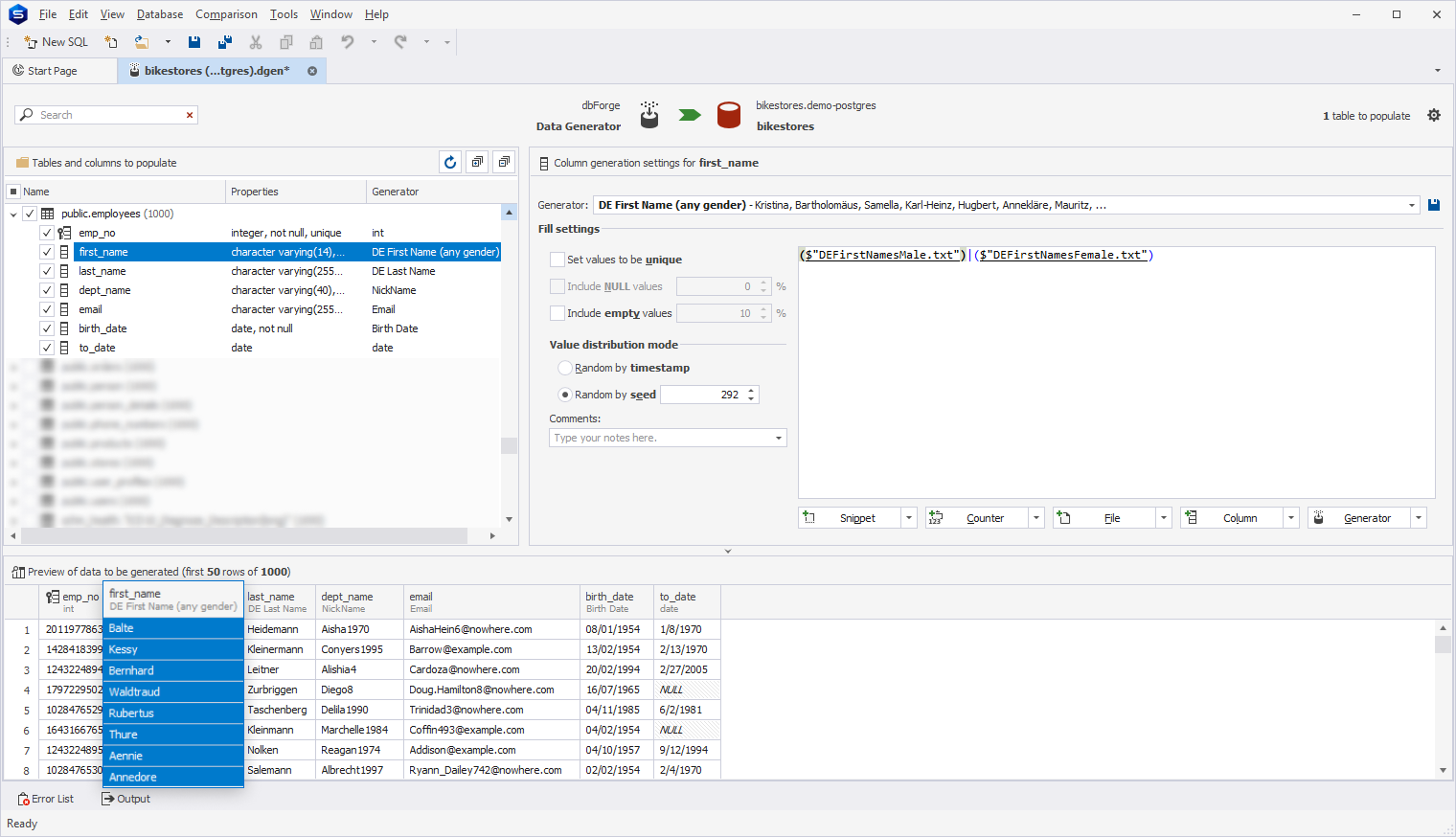Expand the Generator button dropdown arrow
The height and width of the screenshot is (837, 1456).
1419,518
